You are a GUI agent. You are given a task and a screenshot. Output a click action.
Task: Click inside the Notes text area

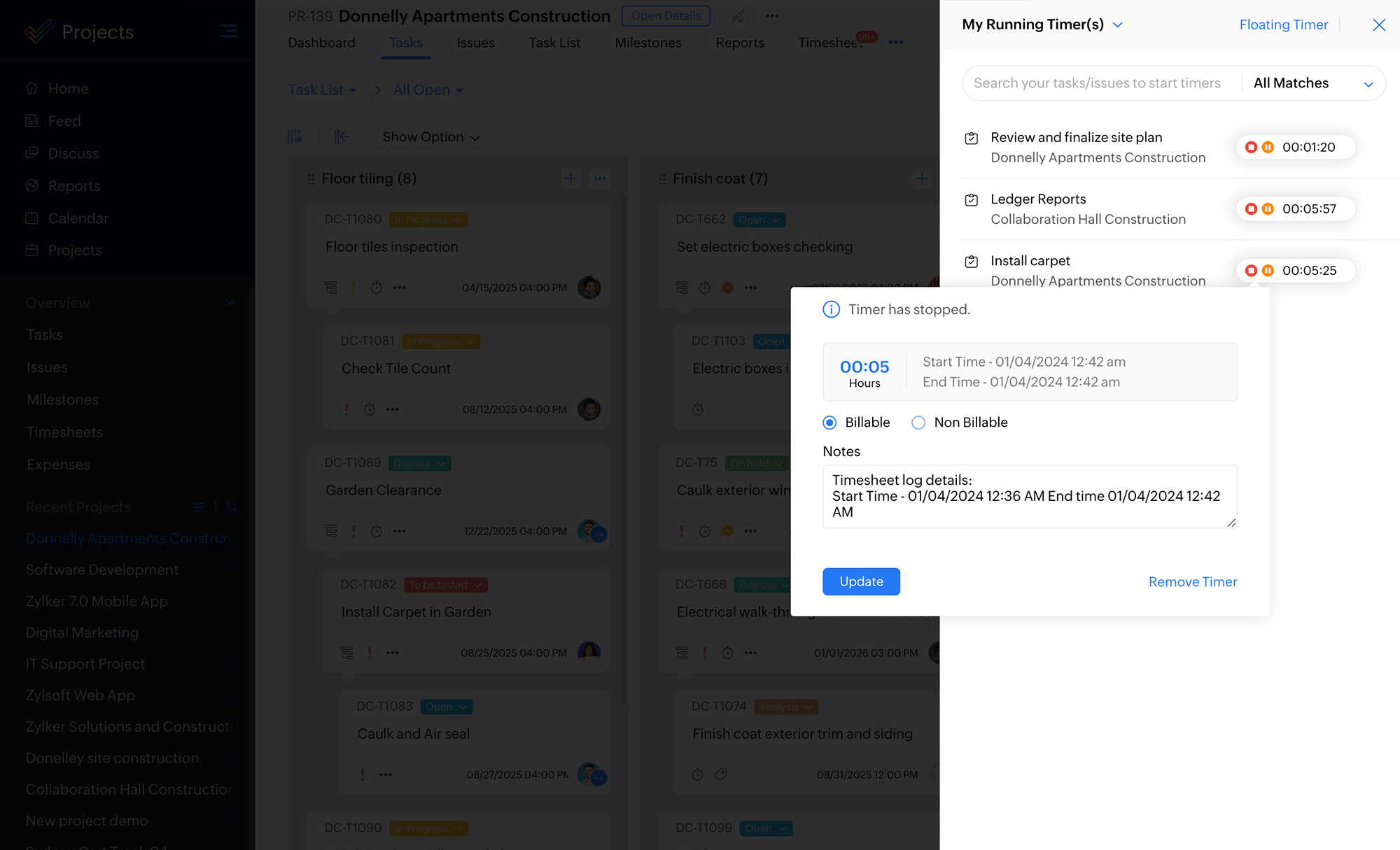pyautogui.click(x=1029, y=496)
